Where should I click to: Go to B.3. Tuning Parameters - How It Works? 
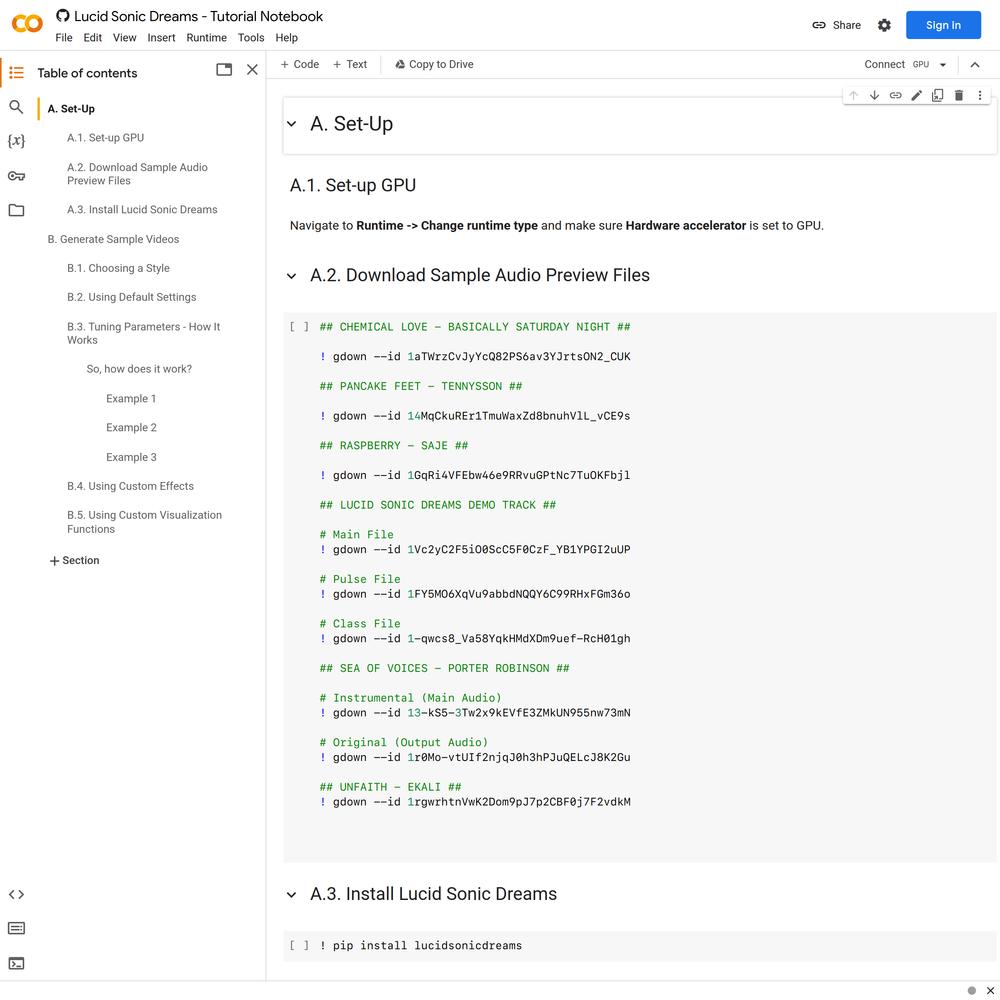(x=143, y=334)
